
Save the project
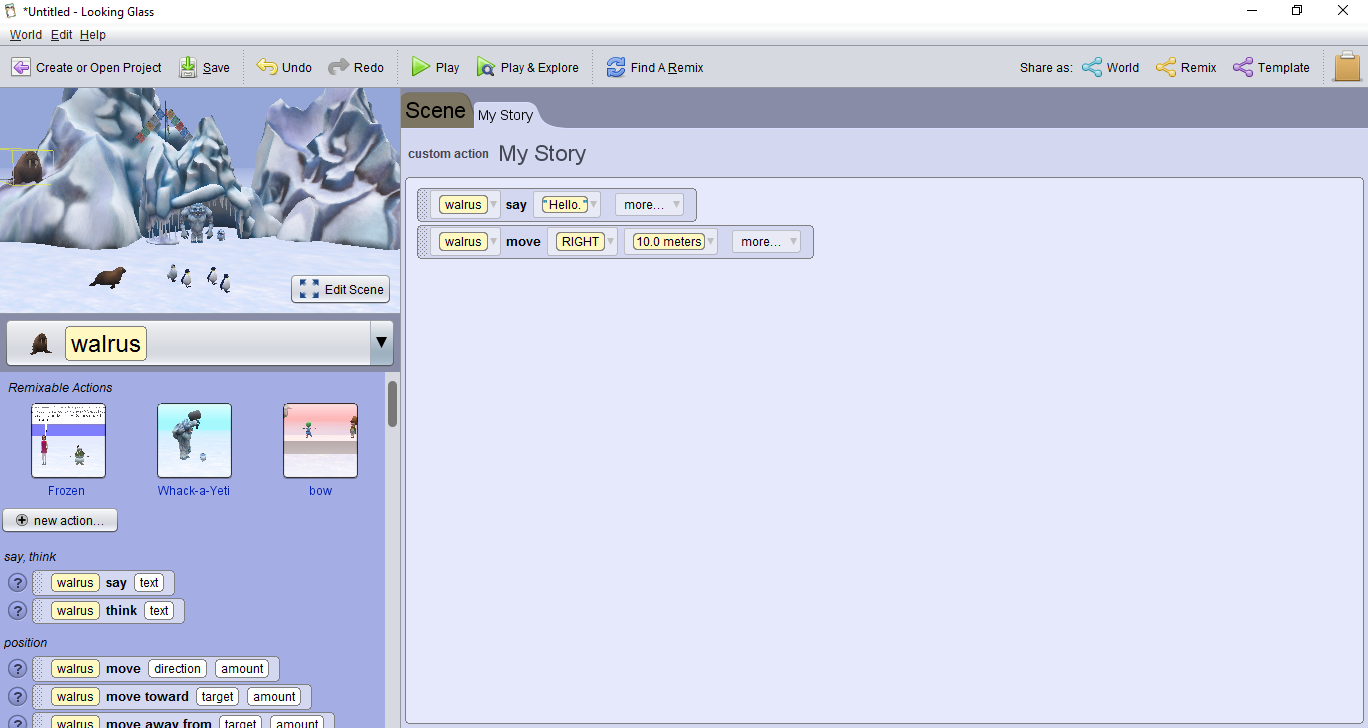tap(204, 67)
